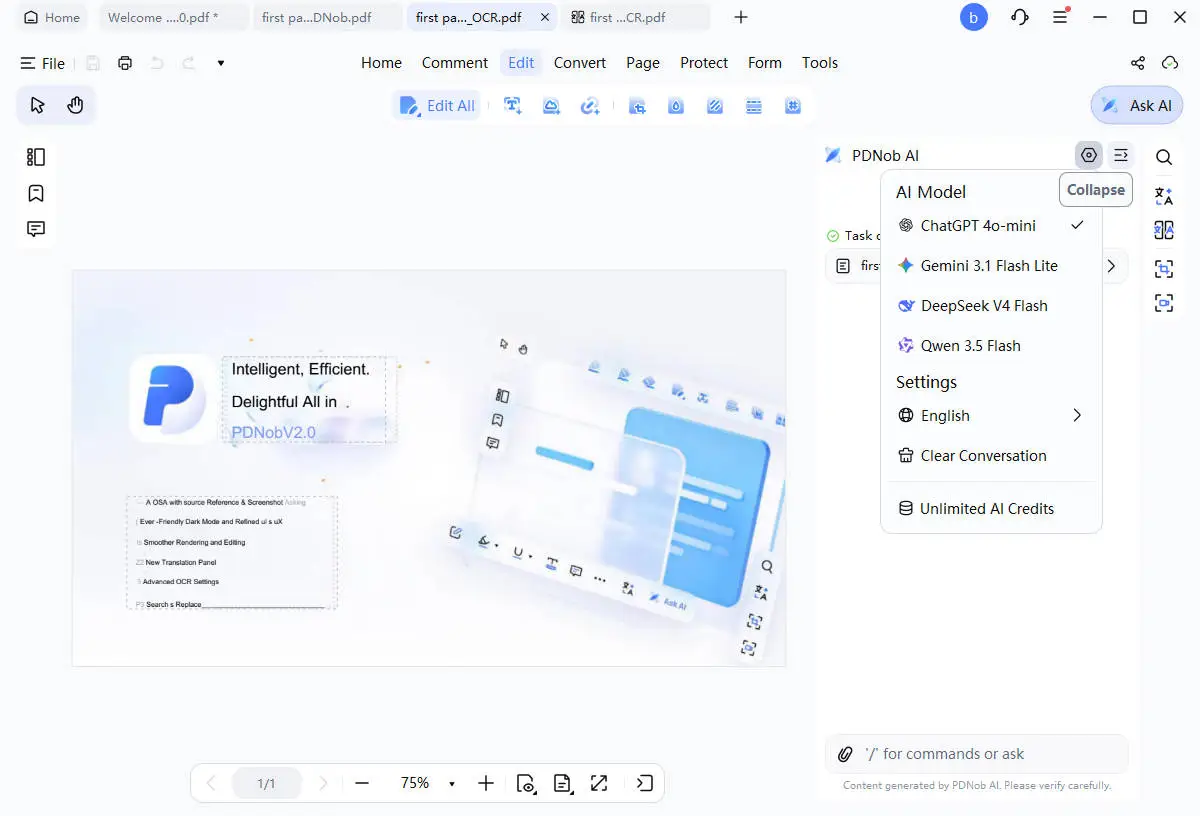The image size is (1200, 816).
Task: Switch to the Comment ribbon tab
Action: coord(455,63)
